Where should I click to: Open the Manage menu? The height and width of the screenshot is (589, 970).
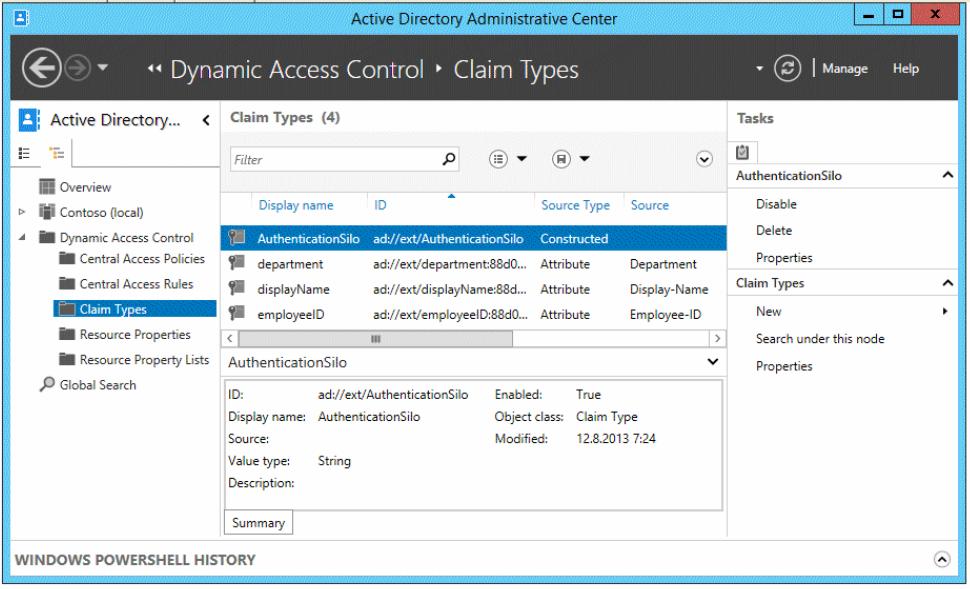pyautogui.click(x=844, y=69)
